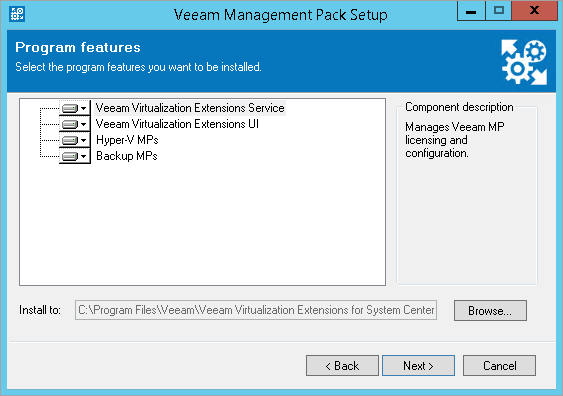Click the drive icon next to Hyper-V MPs

[70, 140]
